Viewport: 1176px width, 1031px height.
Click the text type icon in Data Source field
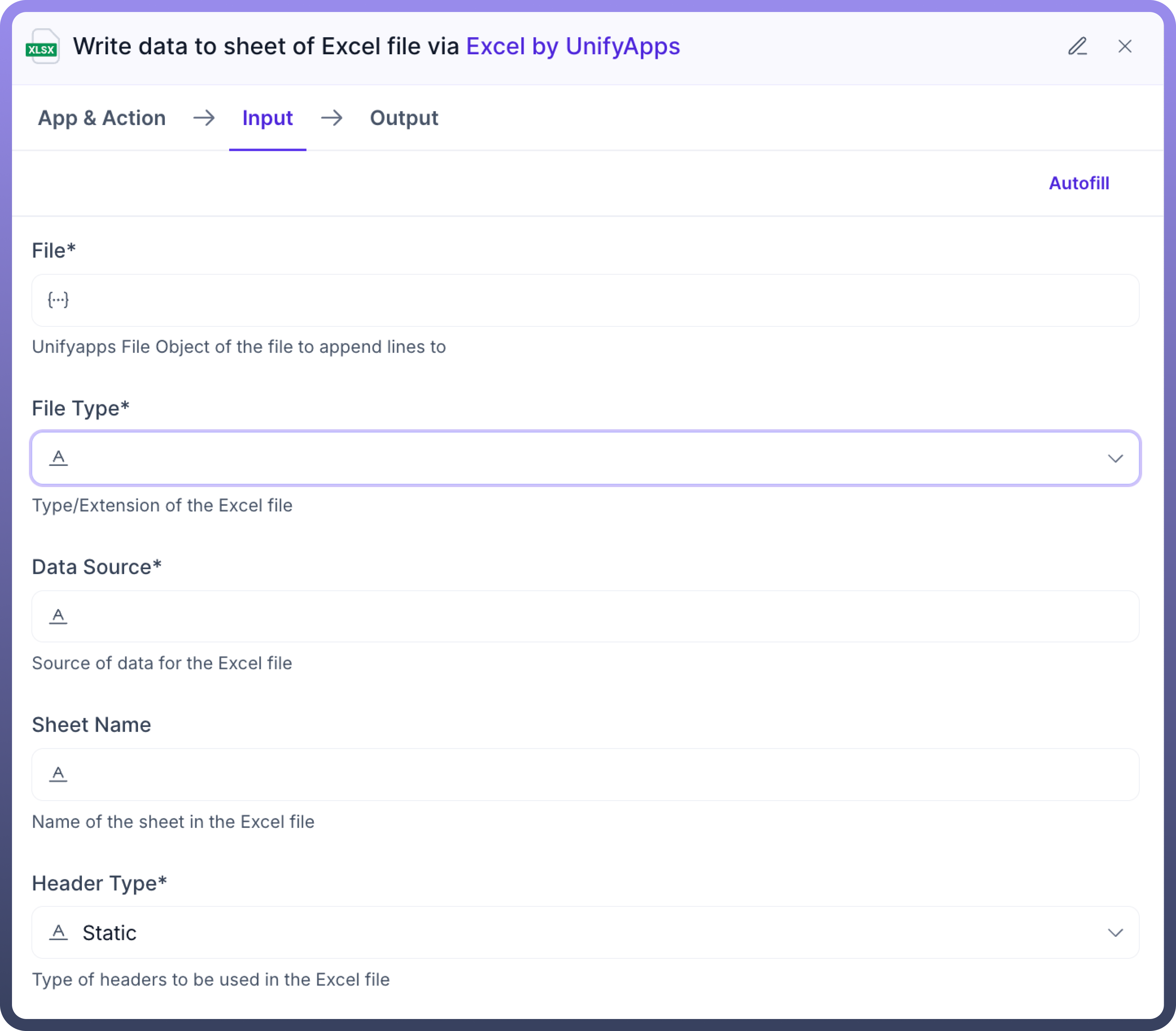(x=58, y=617)
